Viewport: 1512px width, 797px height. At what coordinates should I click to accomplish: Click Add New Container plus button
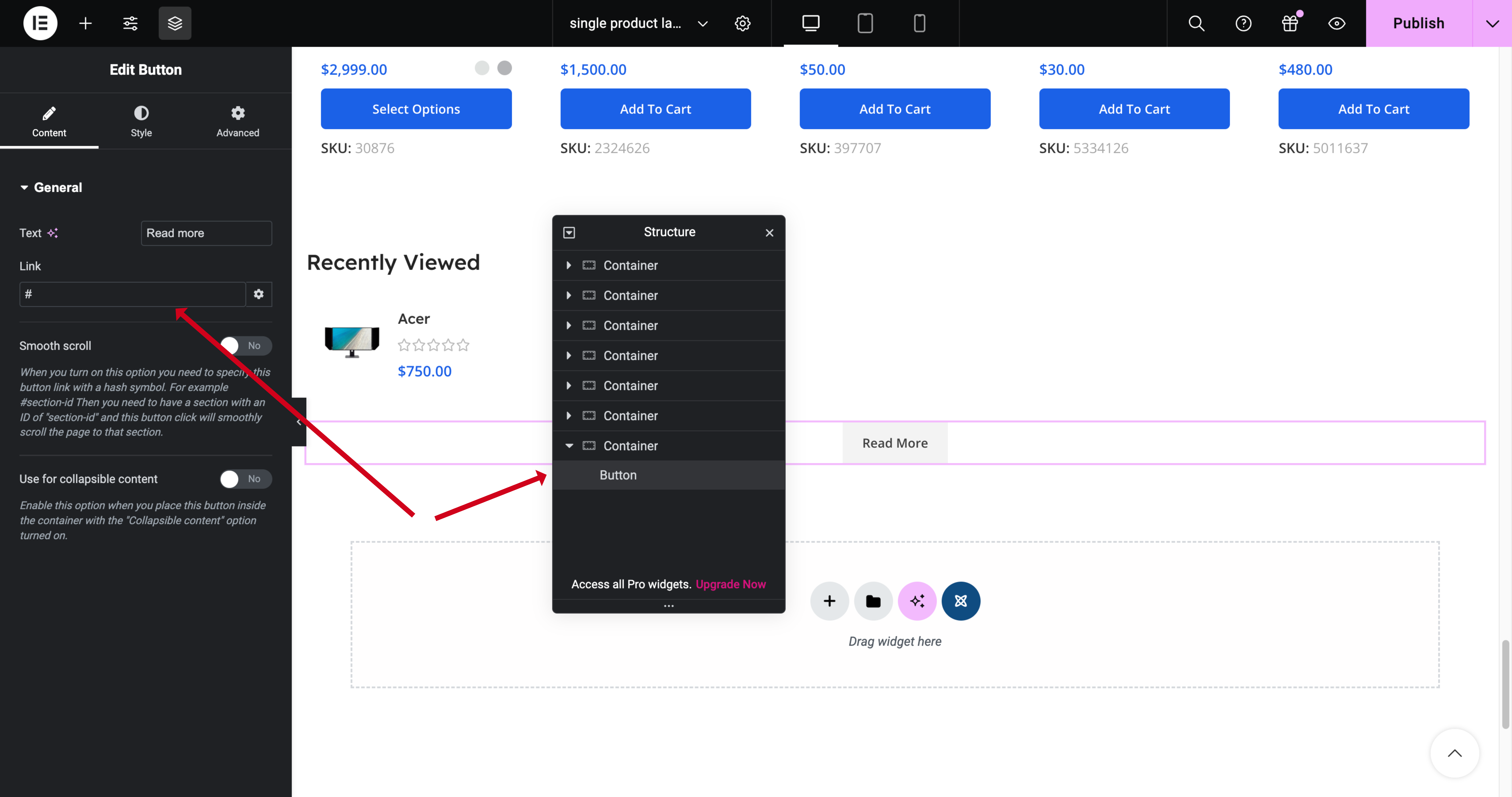pos(829,601)
